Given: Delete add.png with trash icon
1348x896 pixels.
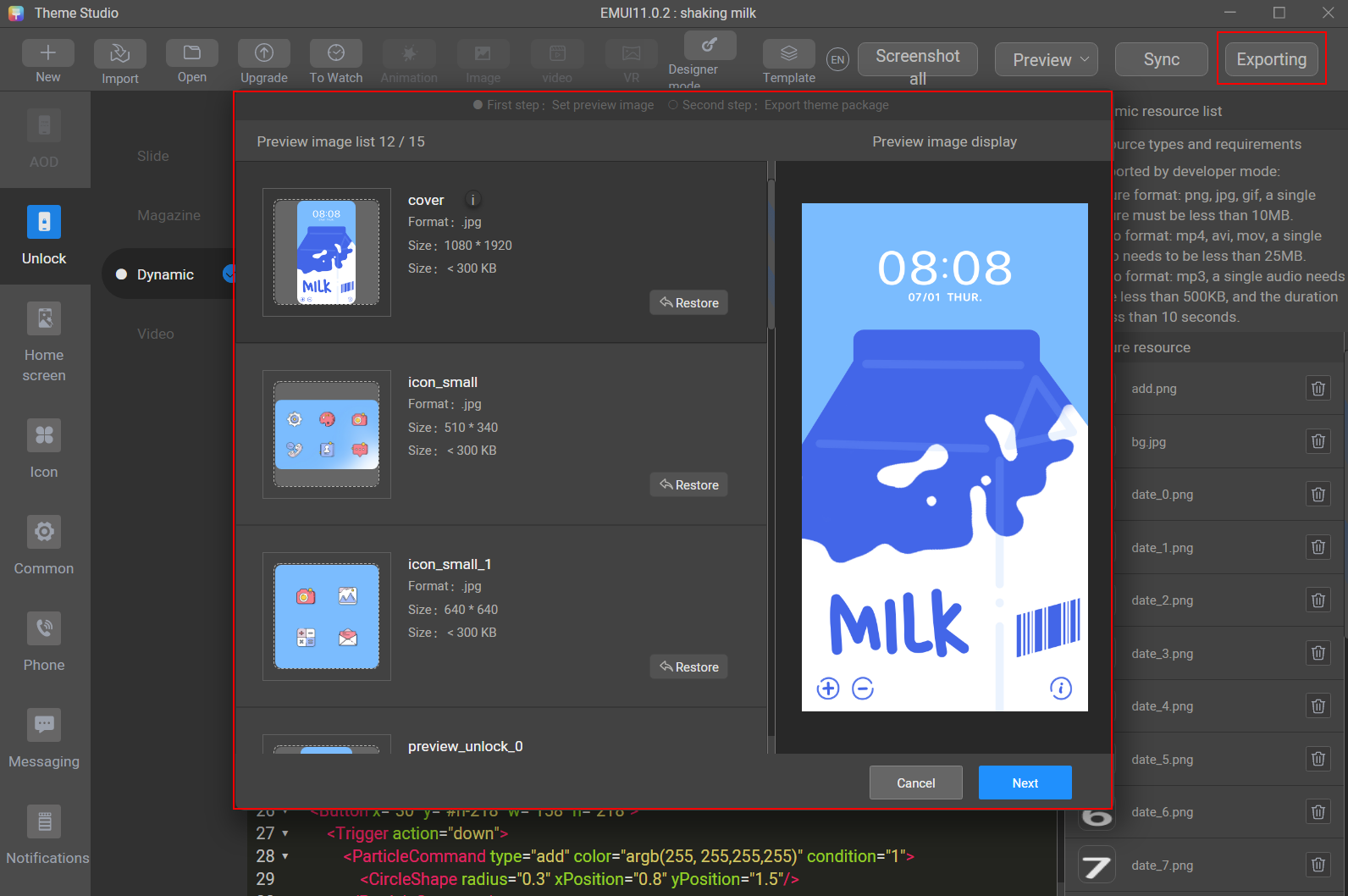Looking at the screenshot, I should [x=1318, y=389].
